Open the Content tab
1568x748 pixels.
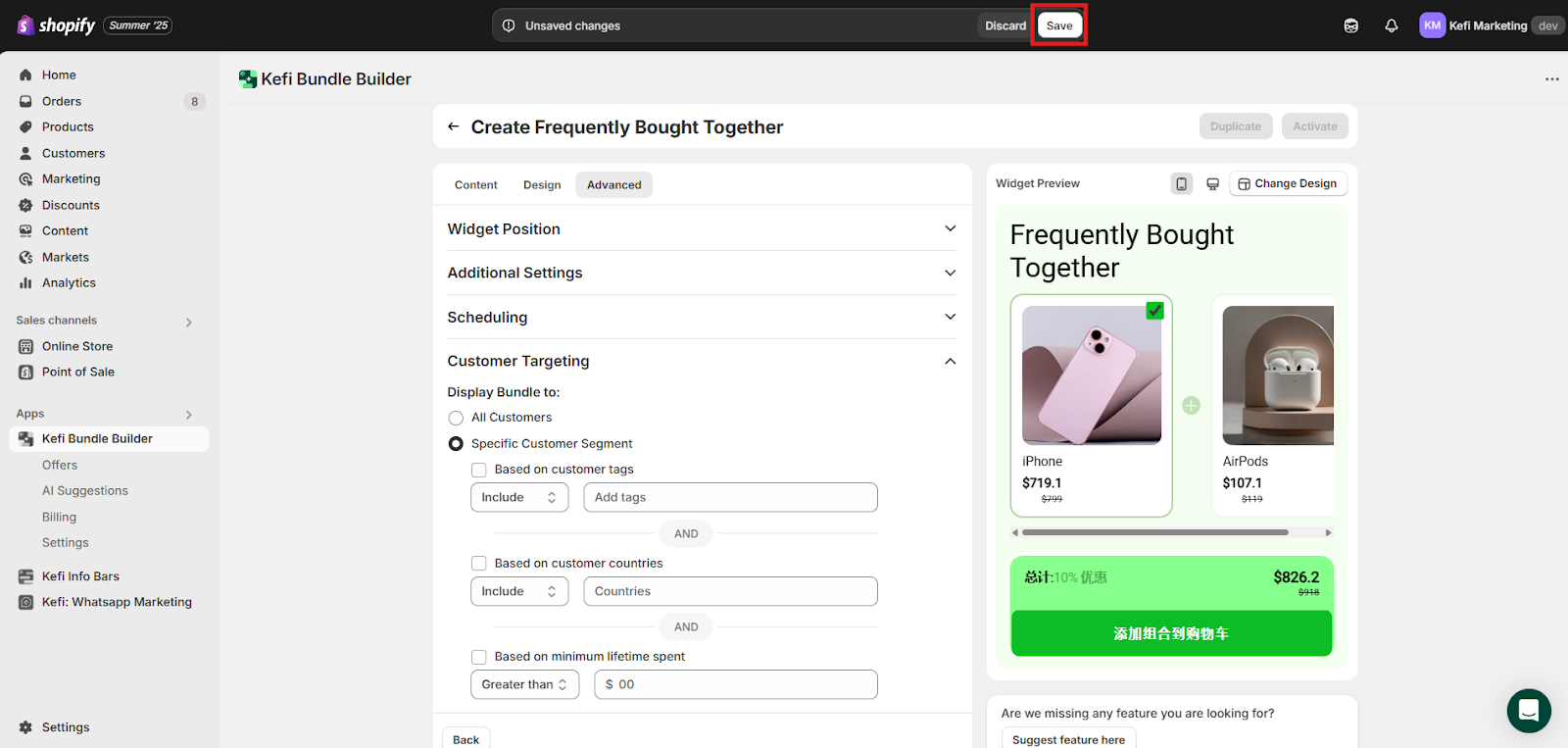(x=475, y=184)
